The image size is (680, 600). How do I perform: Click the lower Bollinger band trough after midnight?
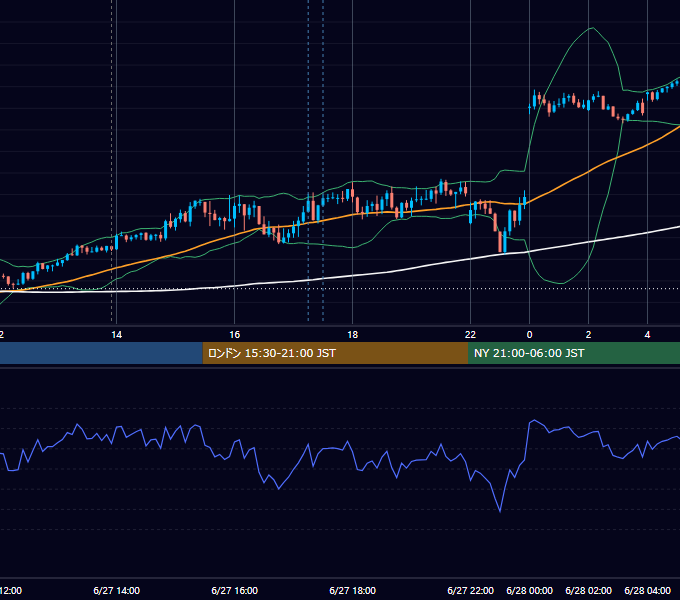(562, 283)
